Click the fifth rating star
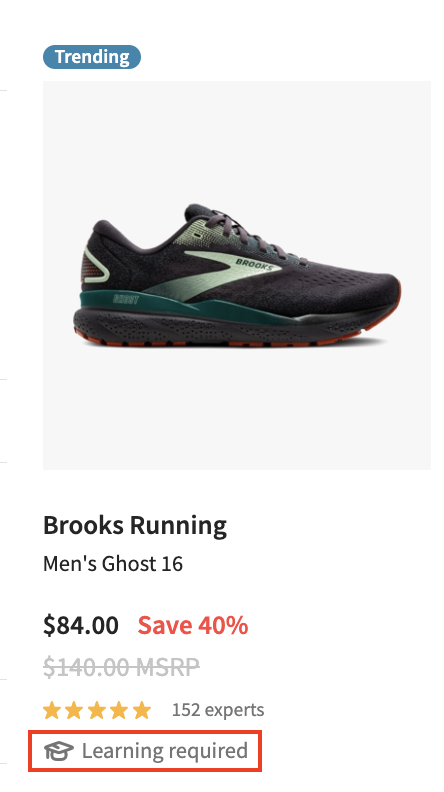Image resolution: width=444 pixels, height=792 pixels. [142, 710]
